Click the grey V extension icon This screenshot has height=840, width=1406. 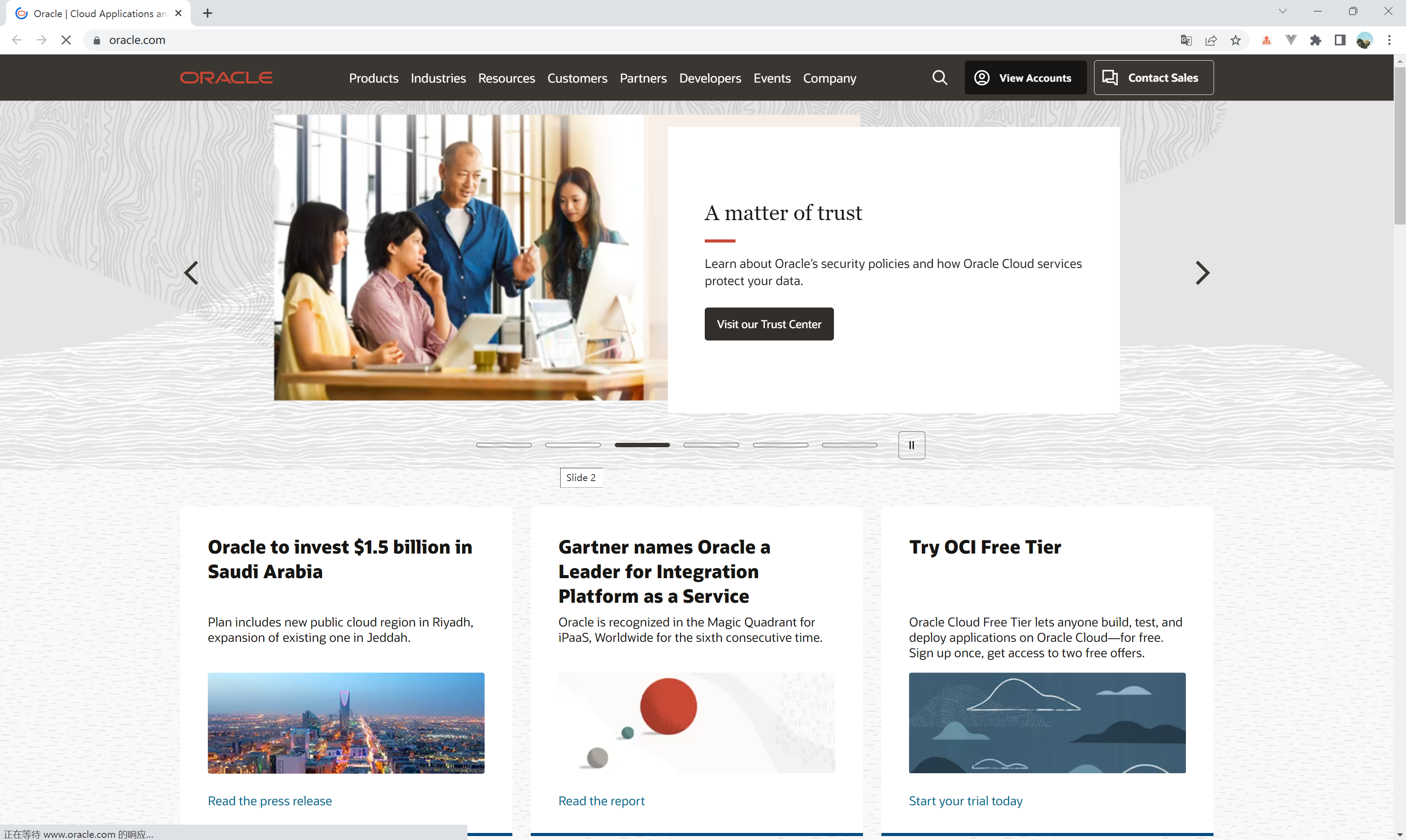pyautogui.click(x=1291, y=40)
